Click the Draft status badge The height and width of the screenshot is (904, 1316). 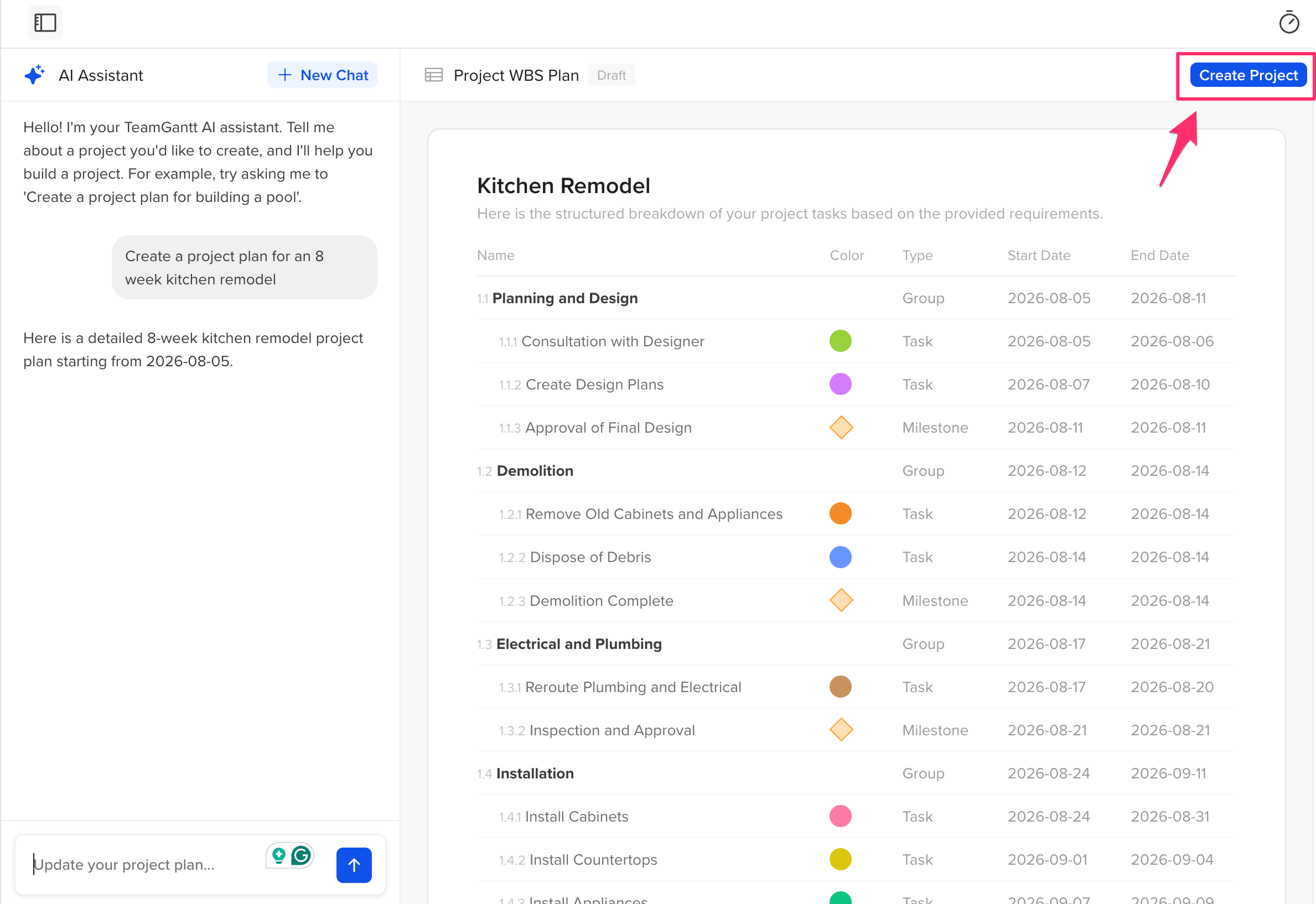click(x=612, y=75)
